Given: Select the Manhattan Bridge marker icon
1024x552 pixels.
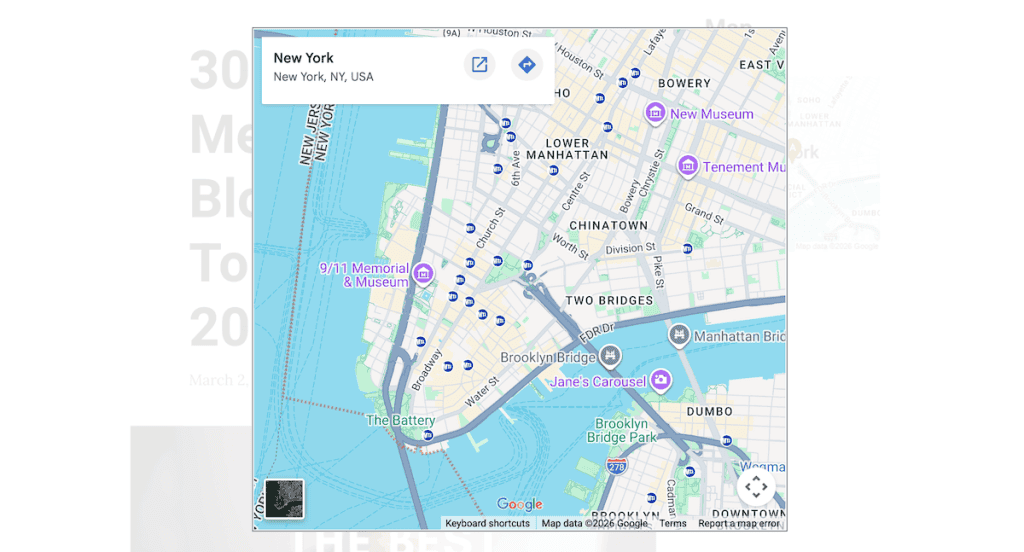Looking at the screenshot, I should (x=679, y=336).
